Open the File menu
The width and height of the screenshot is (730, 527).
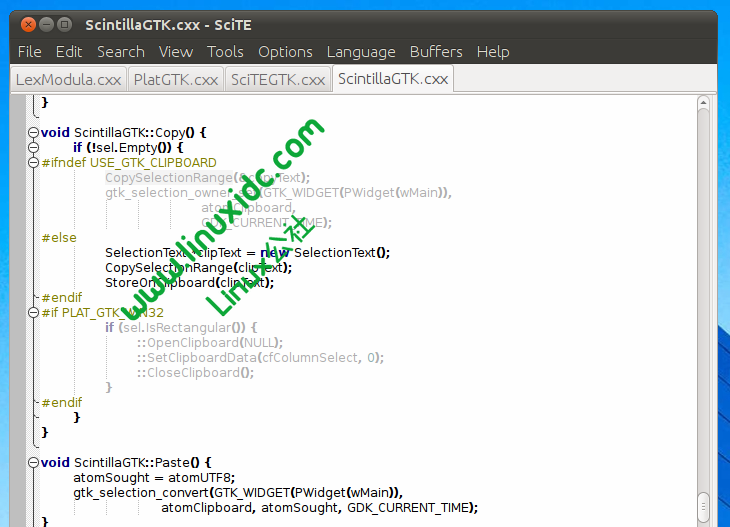pyautogui.click(x=29, y=52)
